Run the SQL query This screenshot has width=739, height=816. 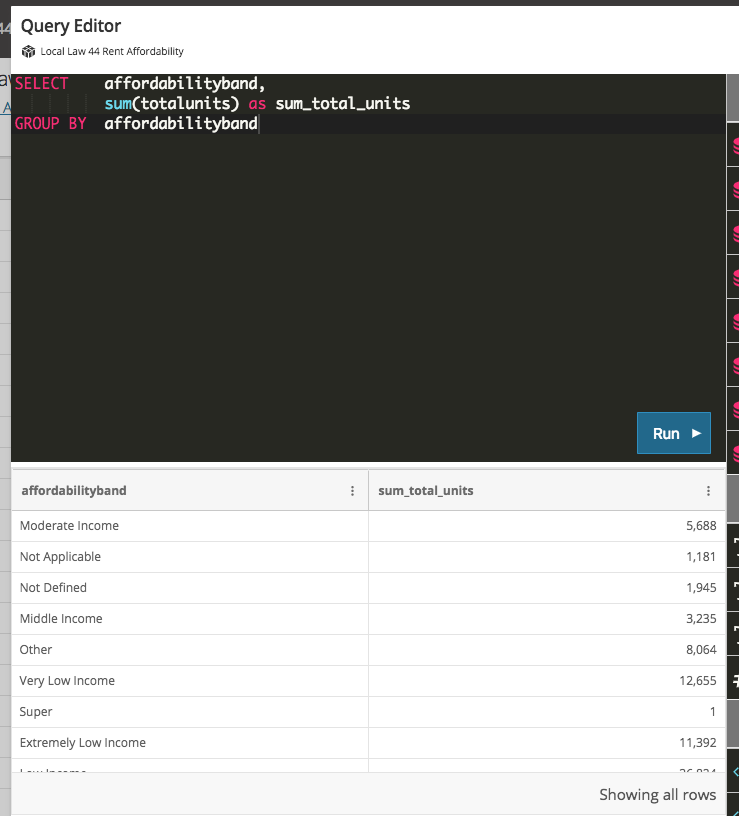coord(673,433)
